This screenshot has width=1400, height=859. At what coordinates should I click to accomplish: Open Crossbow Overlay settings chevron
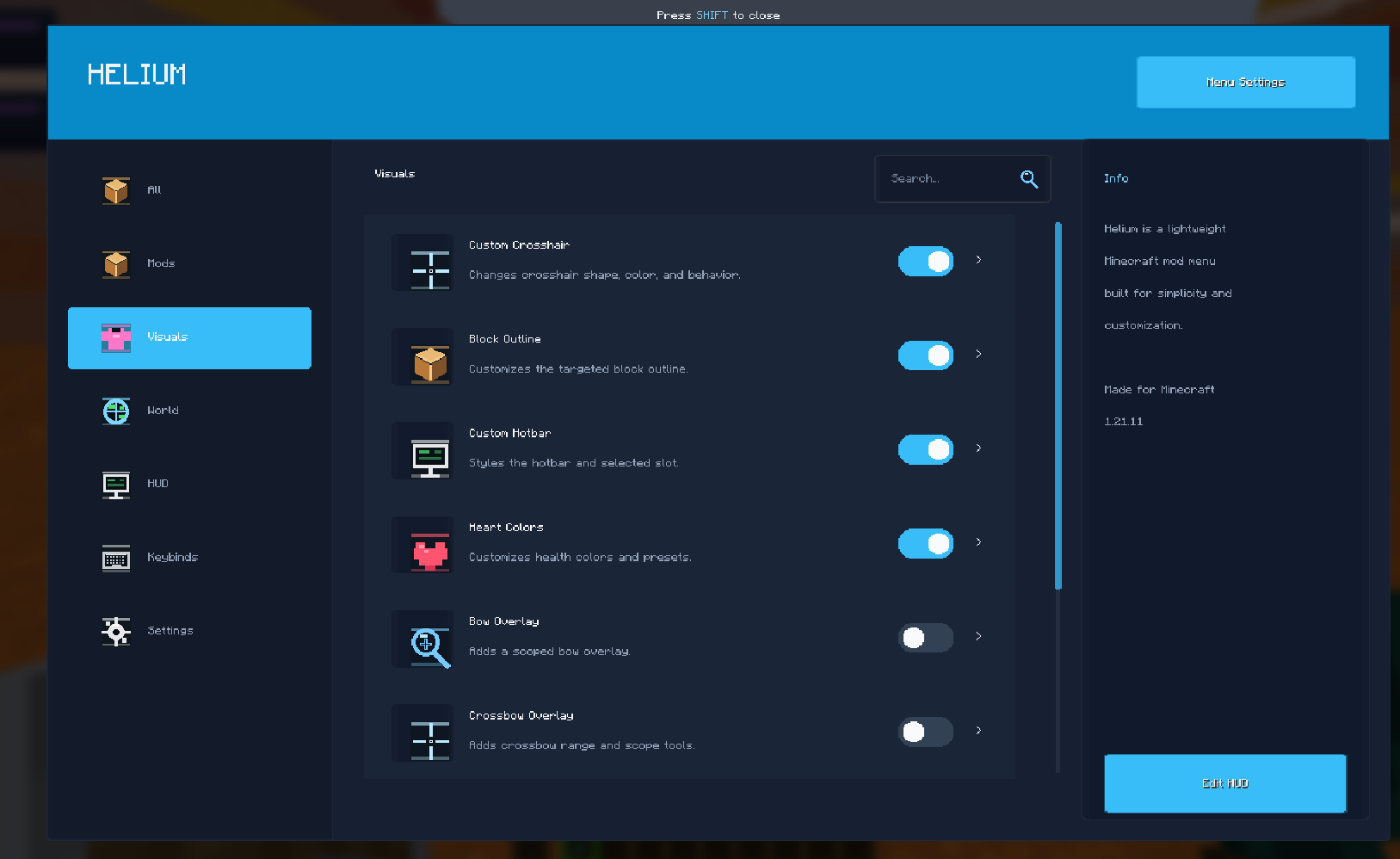[x=978, y=730]
